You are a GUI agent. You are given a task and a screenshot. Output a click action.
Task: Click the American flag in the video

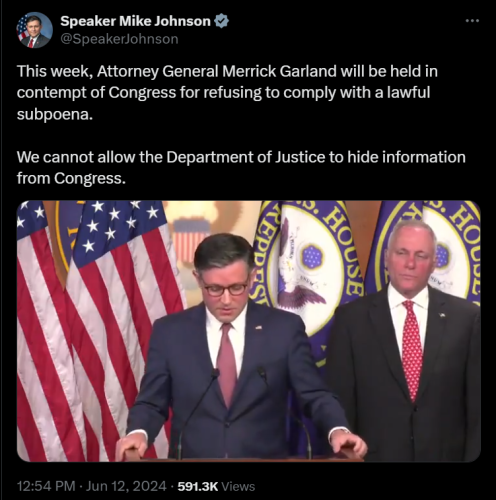(97, 330)
